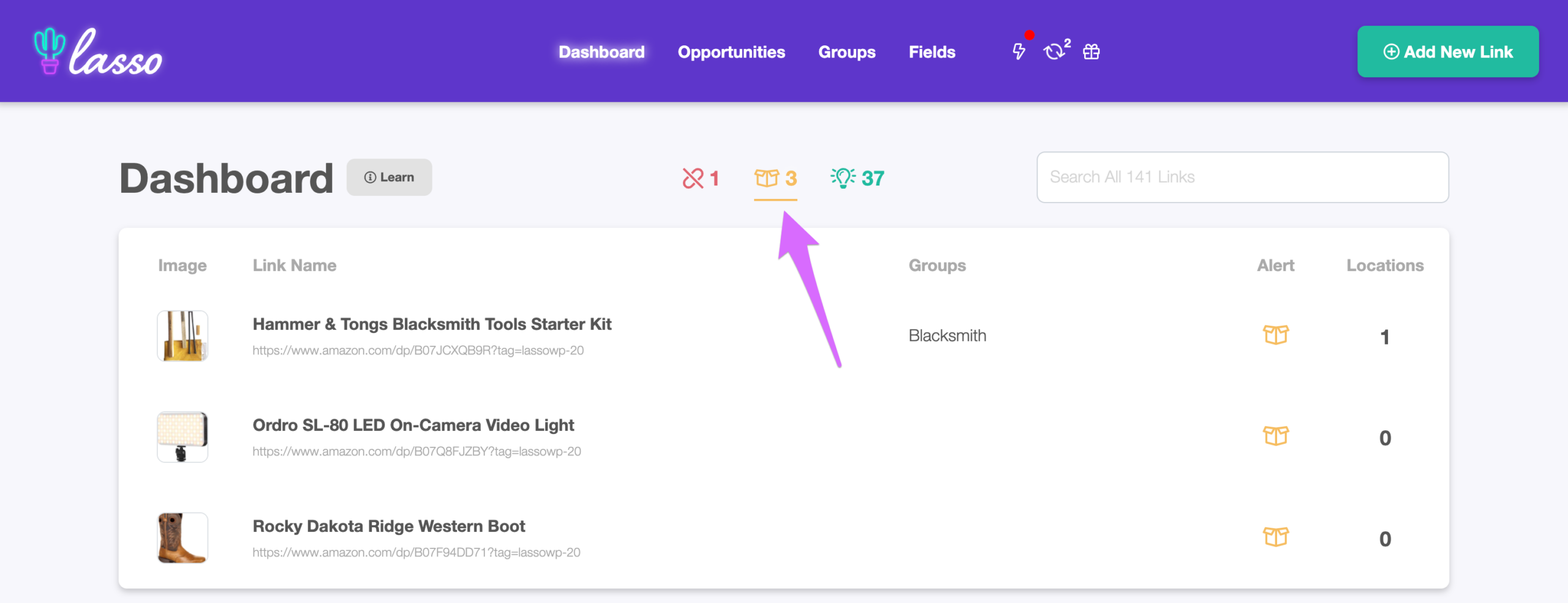Click the Learn button beside Dashboard
Viewport: 1568px width, 603px height.
(x=389, y=177)
